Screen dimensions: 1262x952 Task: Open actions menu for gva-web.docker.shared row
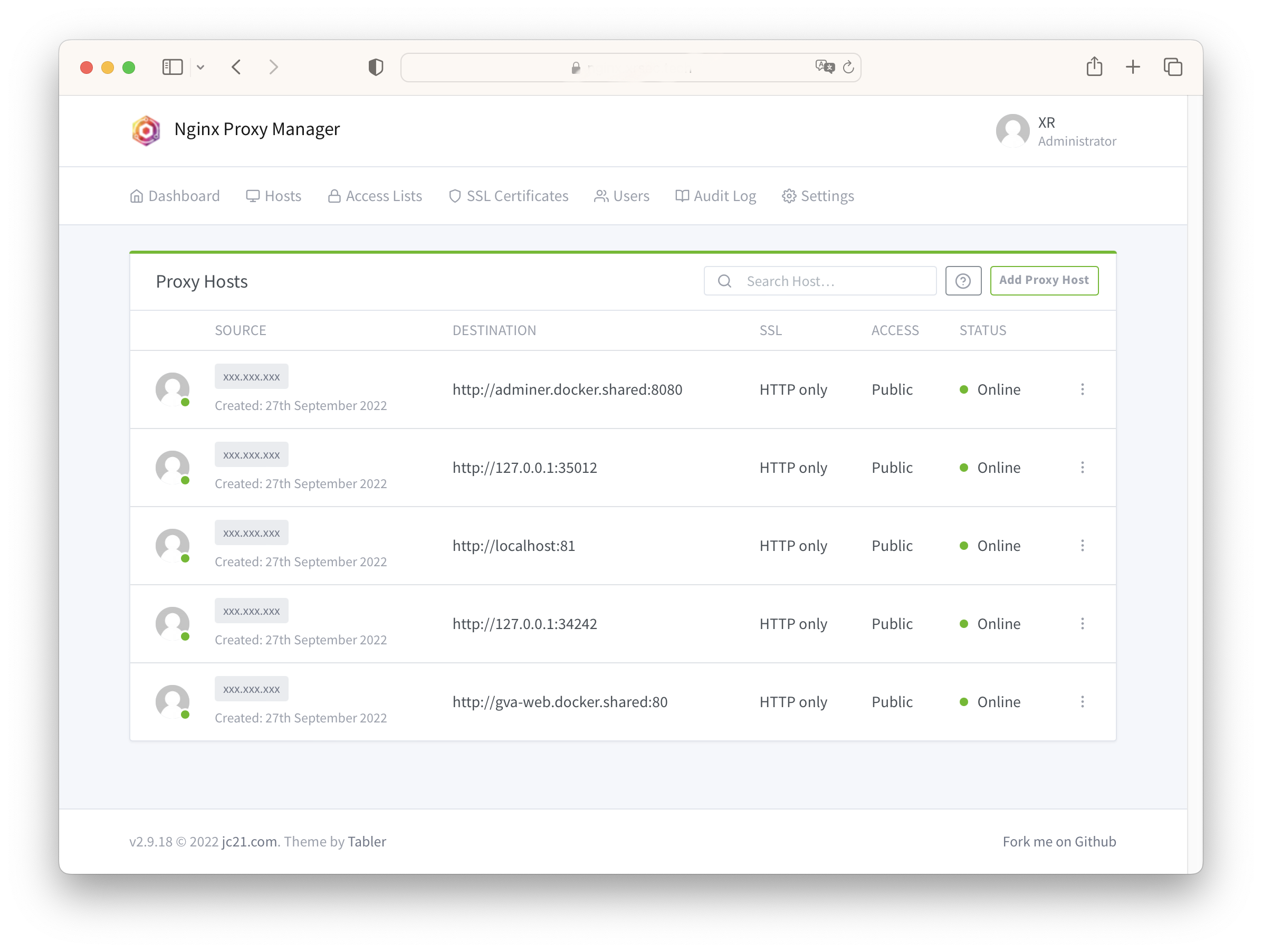[1082, 702]
